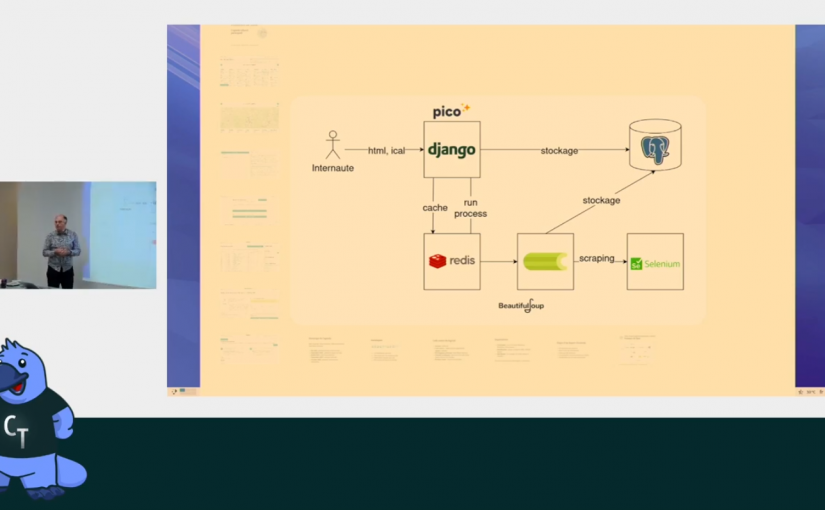Click the Internaute stick figure icon
The height and width of the screenshot is (510, 825).
tap(333, 144)
